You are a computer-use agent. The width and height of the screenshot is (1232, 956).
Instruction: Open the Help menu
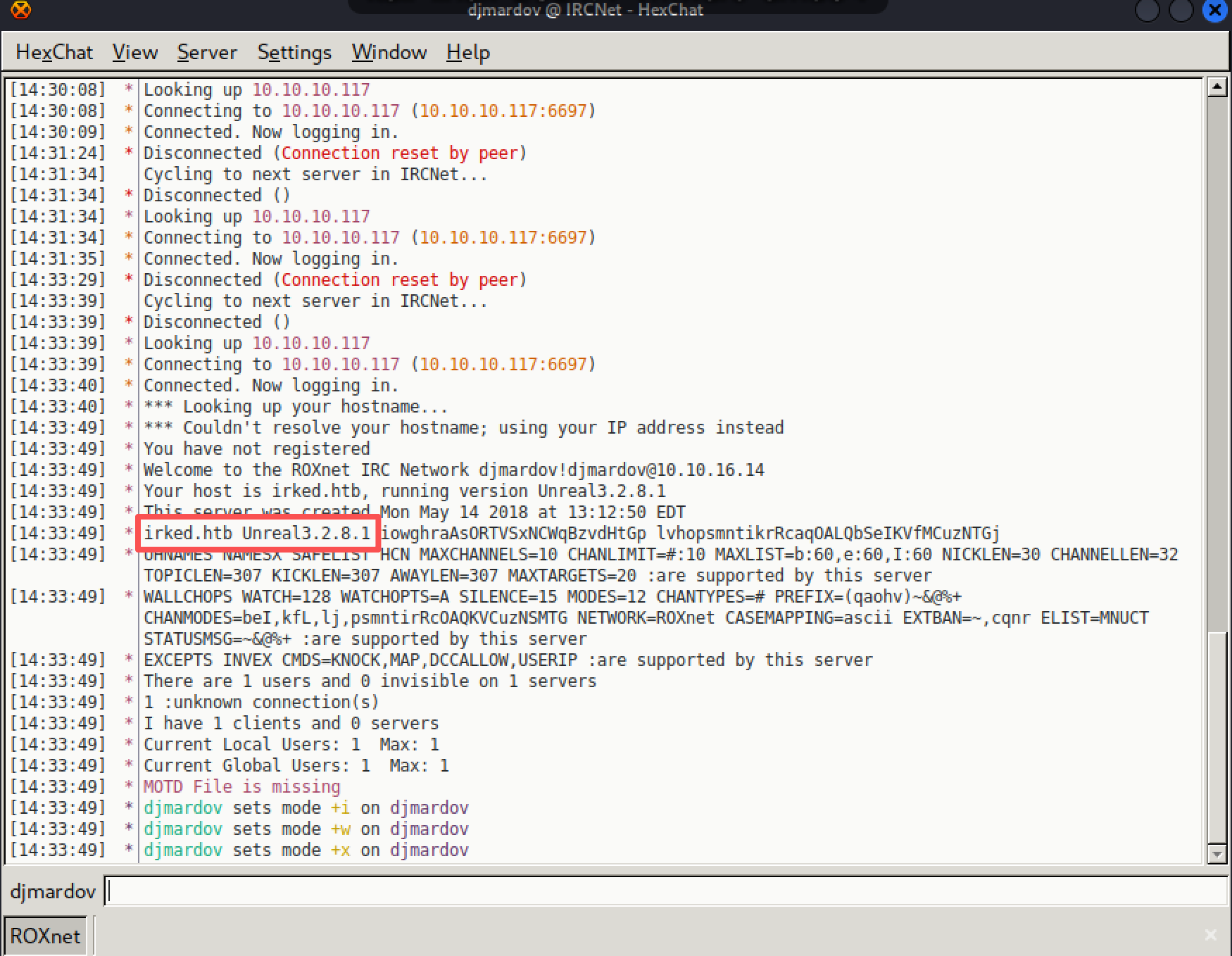[468, 52]
